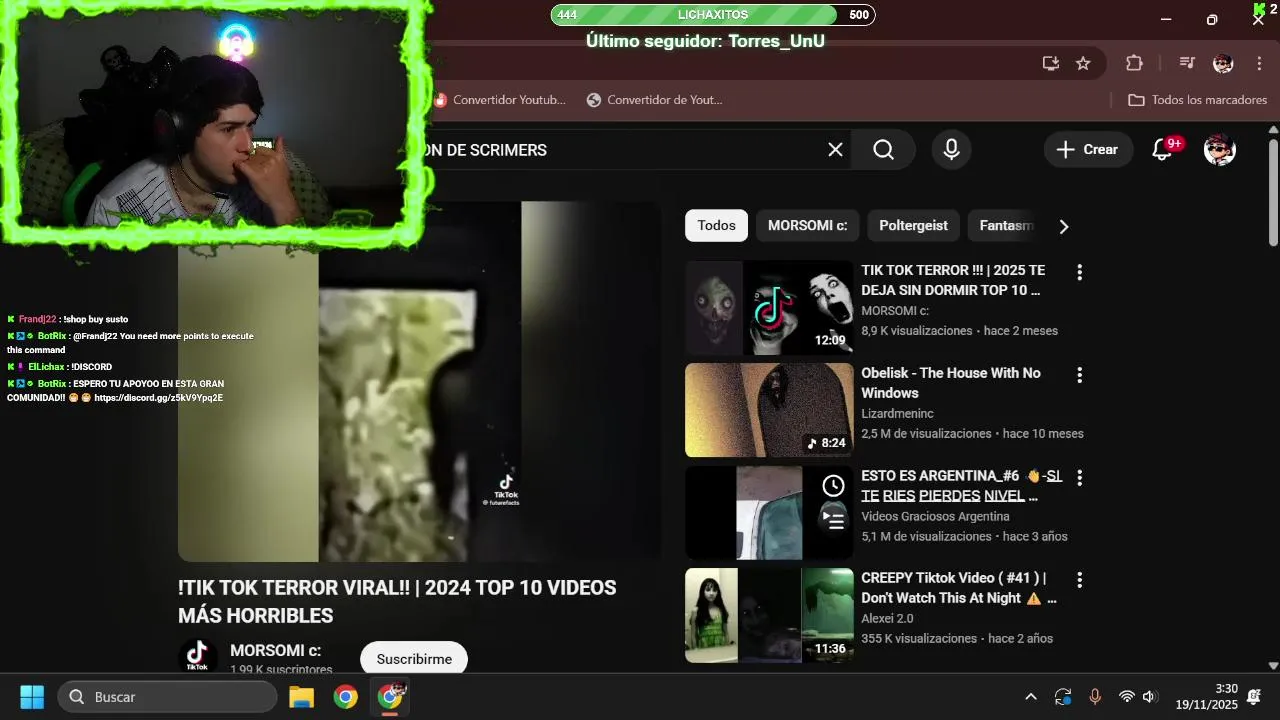Clear the YouTube search box with X
The image size is (1280, 720).
[835, 150]
